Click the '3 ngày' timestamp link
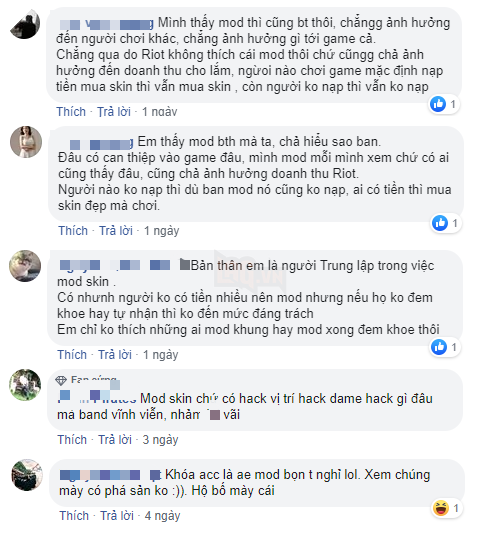Screen dimensions: 500x545 click(x=160, y=440)
